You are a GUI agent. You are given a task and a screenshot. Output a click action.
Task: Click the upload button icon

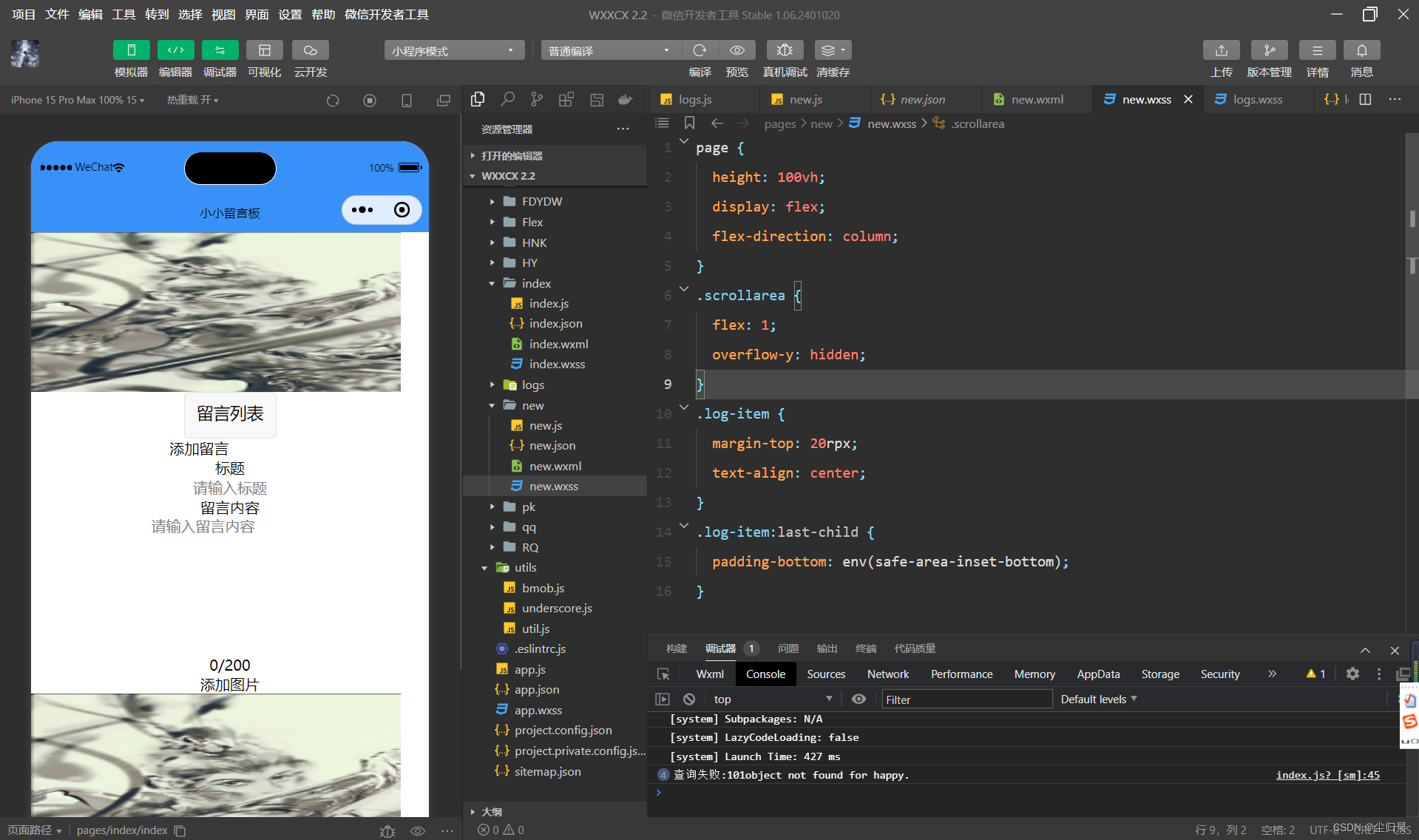coord(1221,50)
